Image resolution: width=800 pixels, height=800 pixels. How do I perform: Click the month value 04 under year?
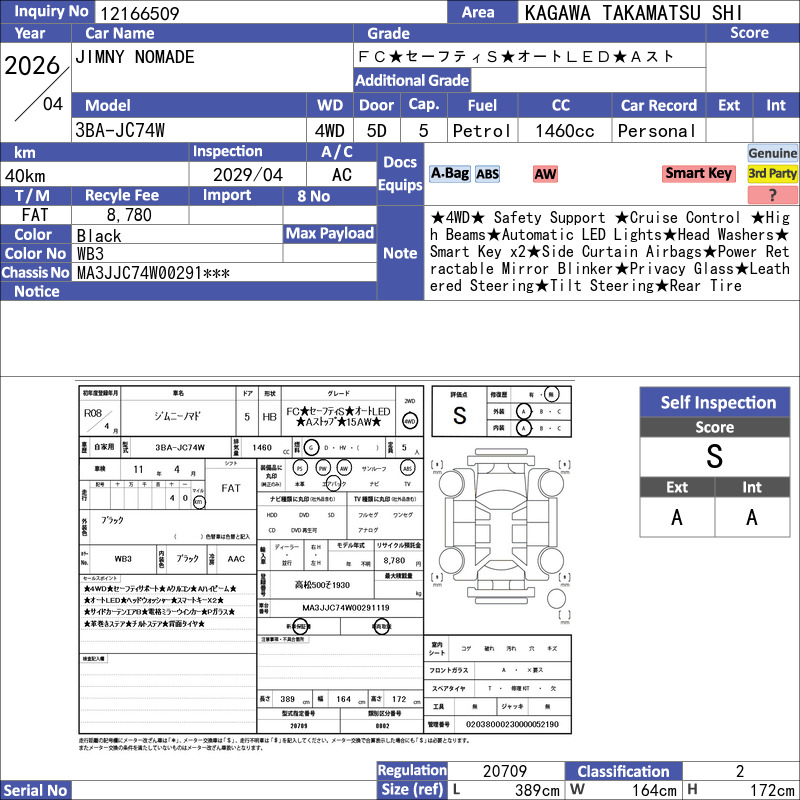point(53,104)
